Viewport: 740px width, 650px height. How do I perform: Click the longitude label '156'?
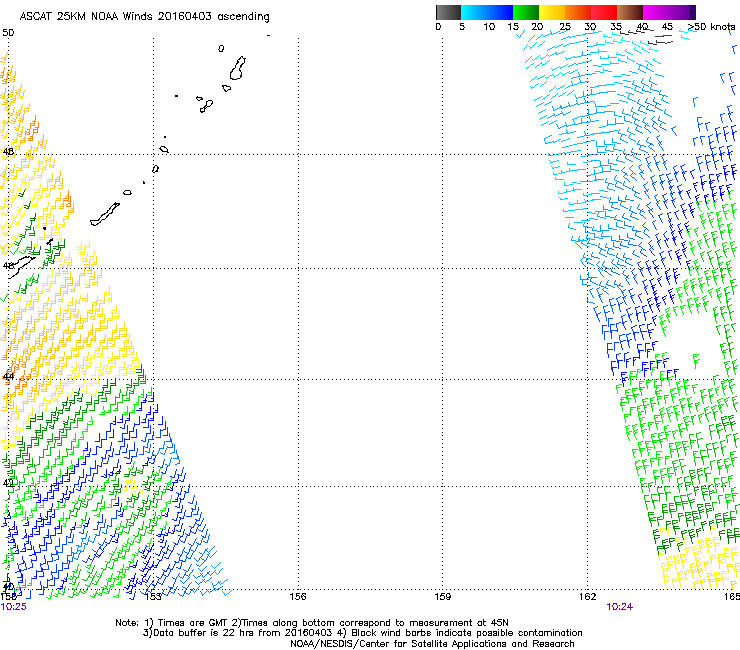coord(298,597)
